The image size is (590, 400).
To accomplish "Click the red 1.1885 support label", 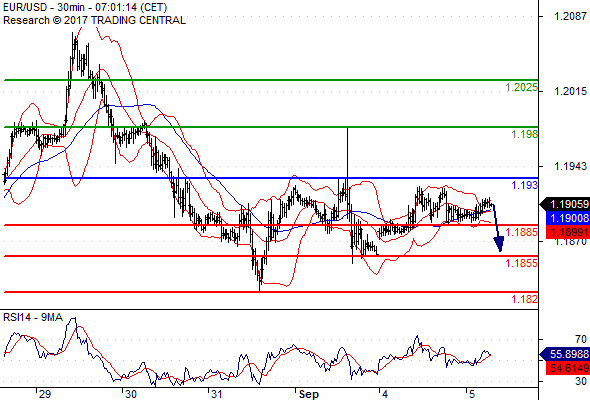I will pyautogui.click(x=521, y=232).
